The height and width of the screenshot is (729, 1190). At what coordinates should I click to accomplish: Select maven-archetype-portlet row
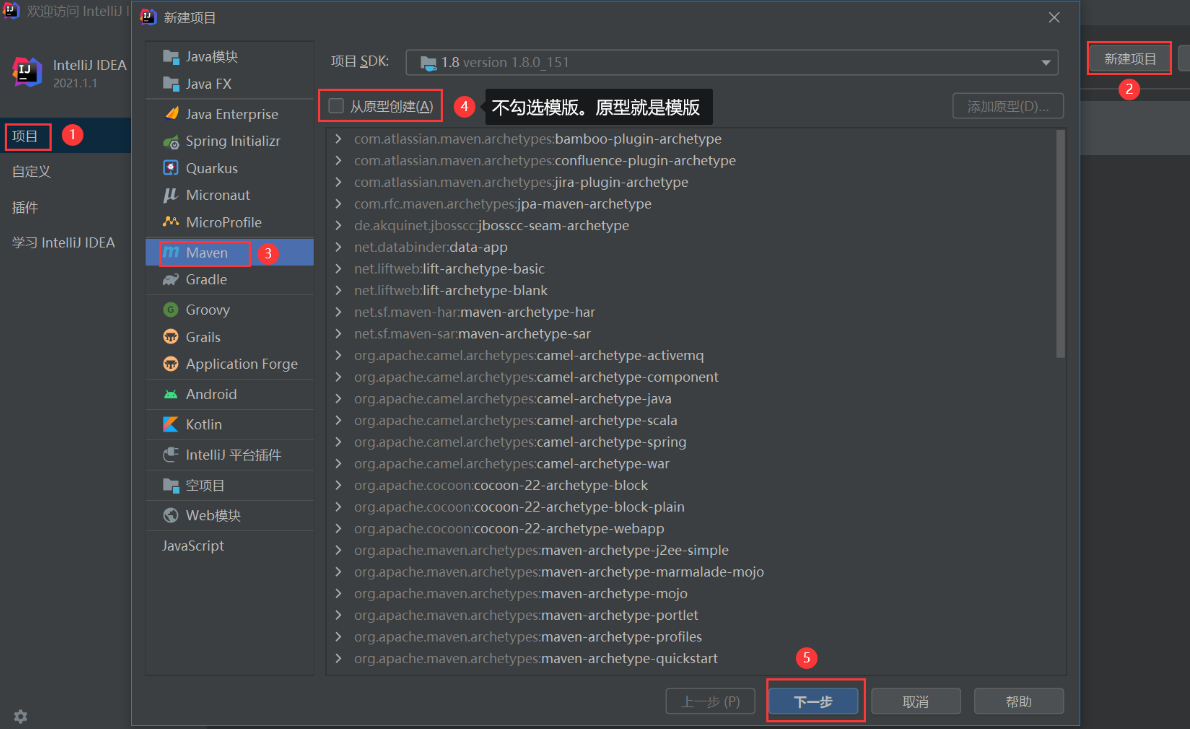tap(691, 615)
